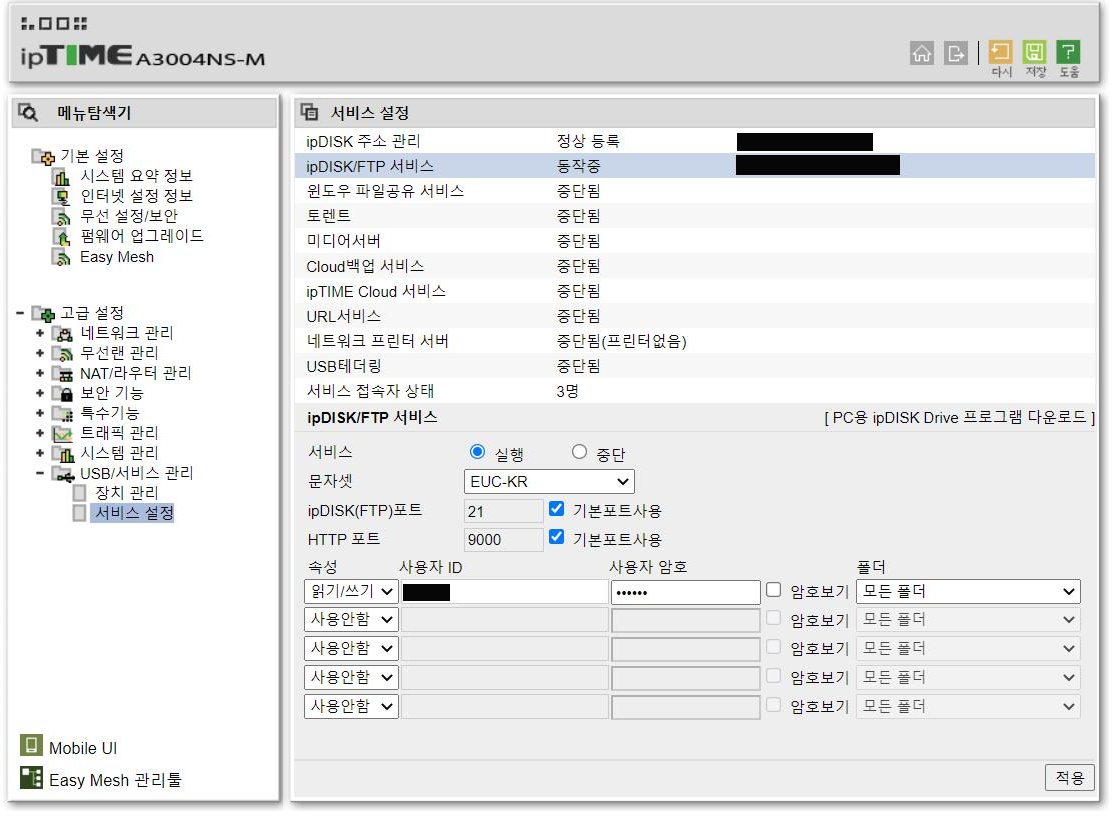The height and width of the screenshot is (821, 1120).
Task: Collapse the USB/서비스 관리 tree node
Action: (40, 473)
